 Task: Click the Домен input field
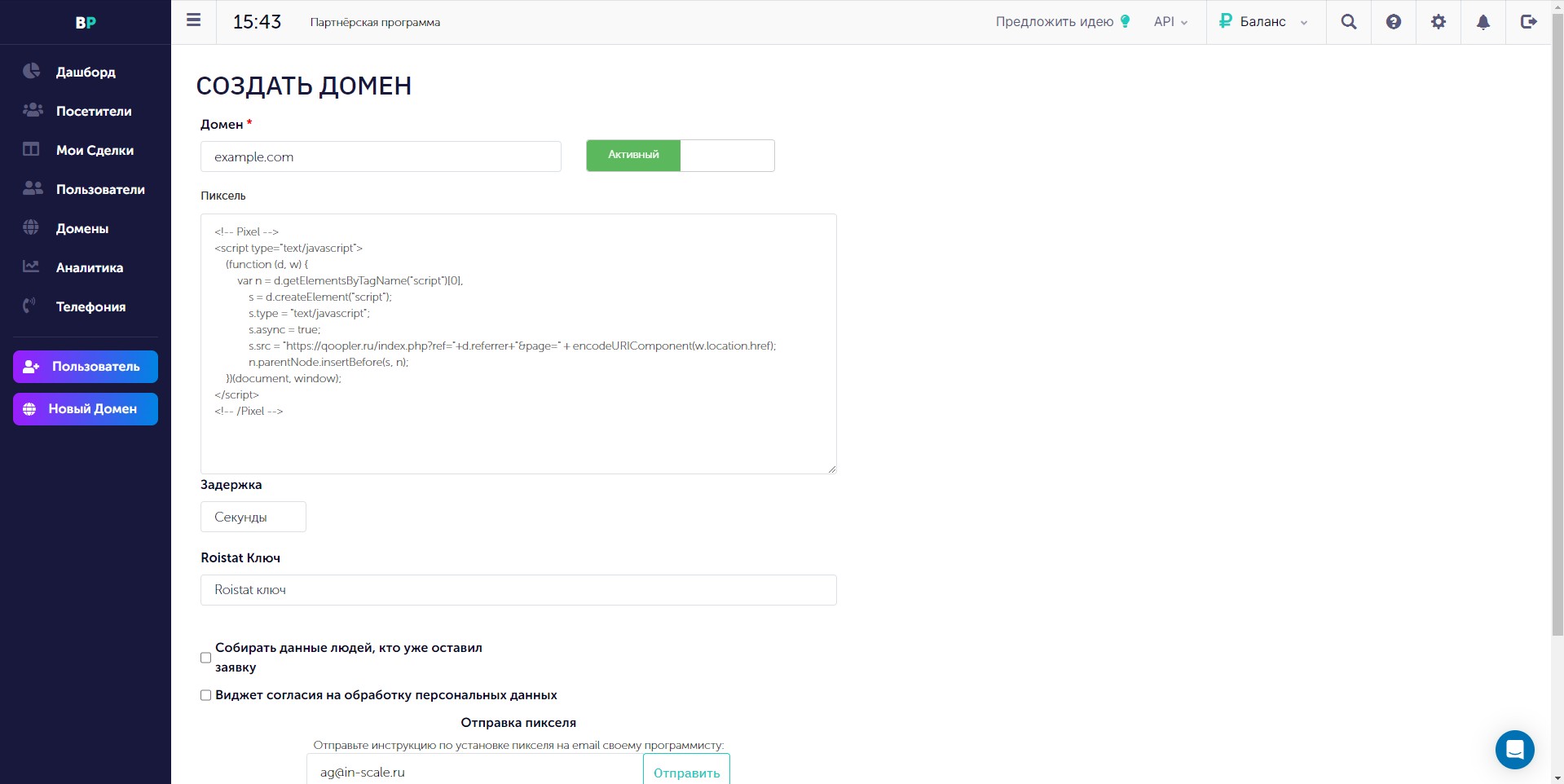click(x=381, y=156)
